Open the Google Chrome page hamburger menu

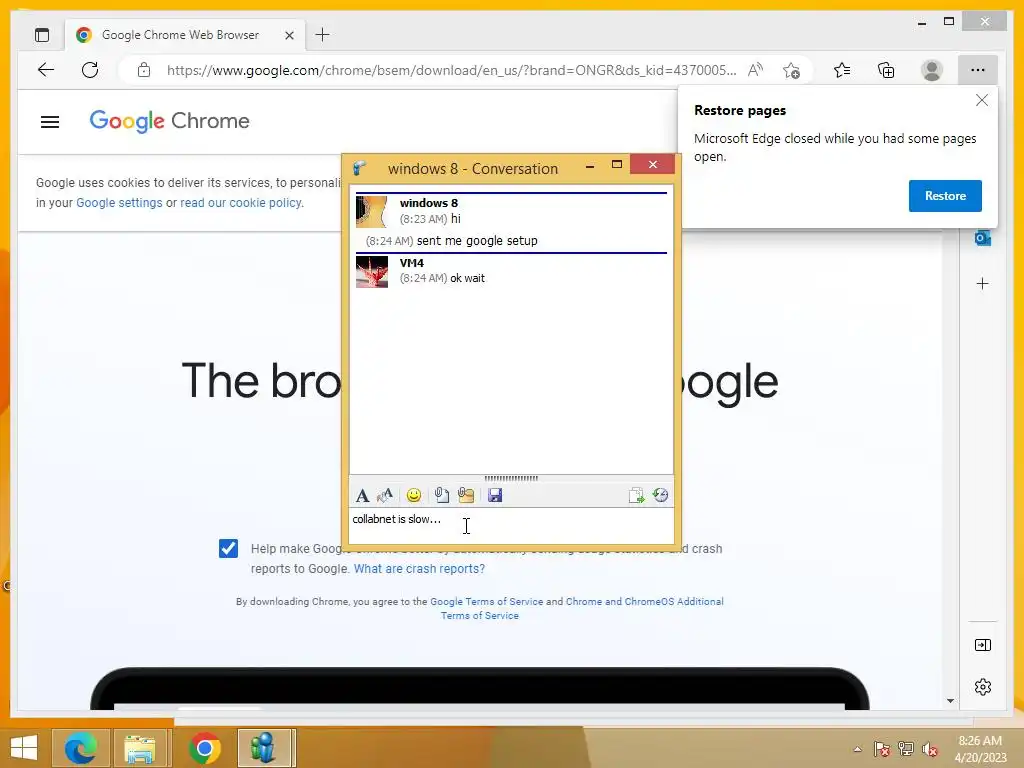point(50,121)
